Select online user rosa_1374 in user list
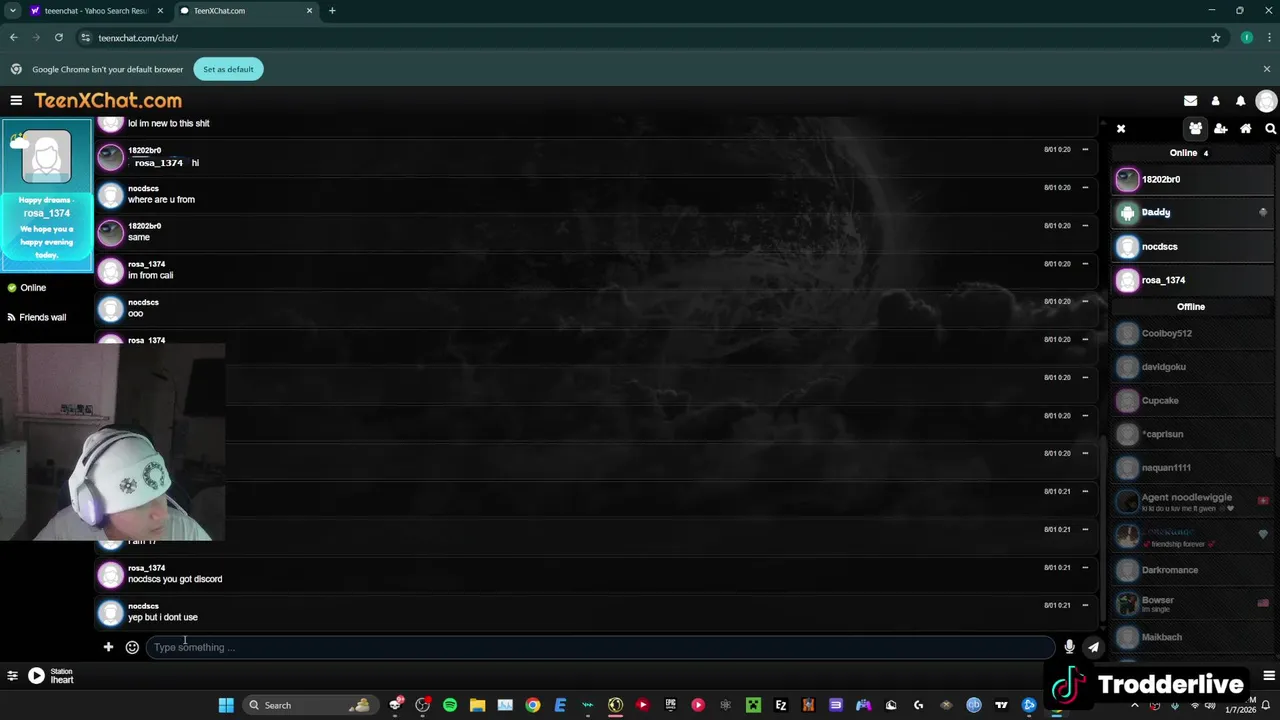 1193,280
